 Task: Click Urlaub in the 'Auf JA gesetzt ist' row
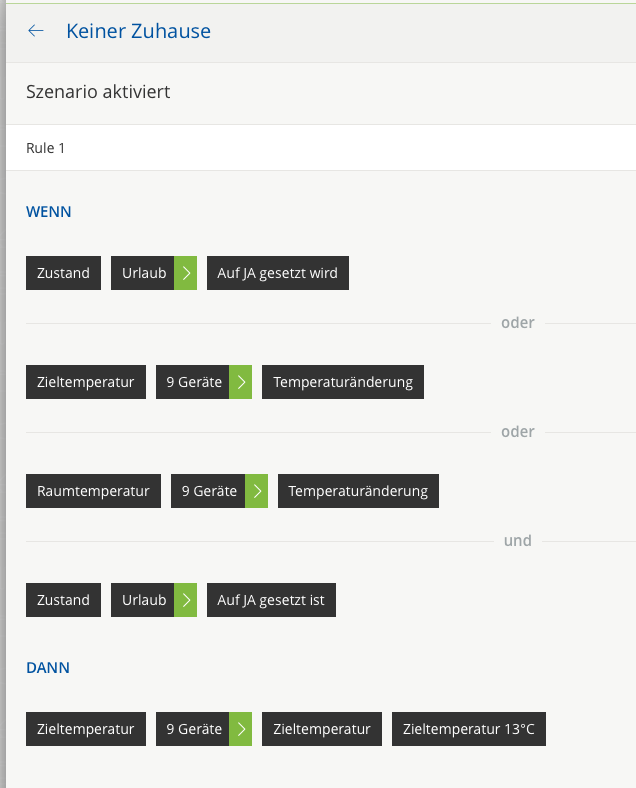[x=143, y=600]
